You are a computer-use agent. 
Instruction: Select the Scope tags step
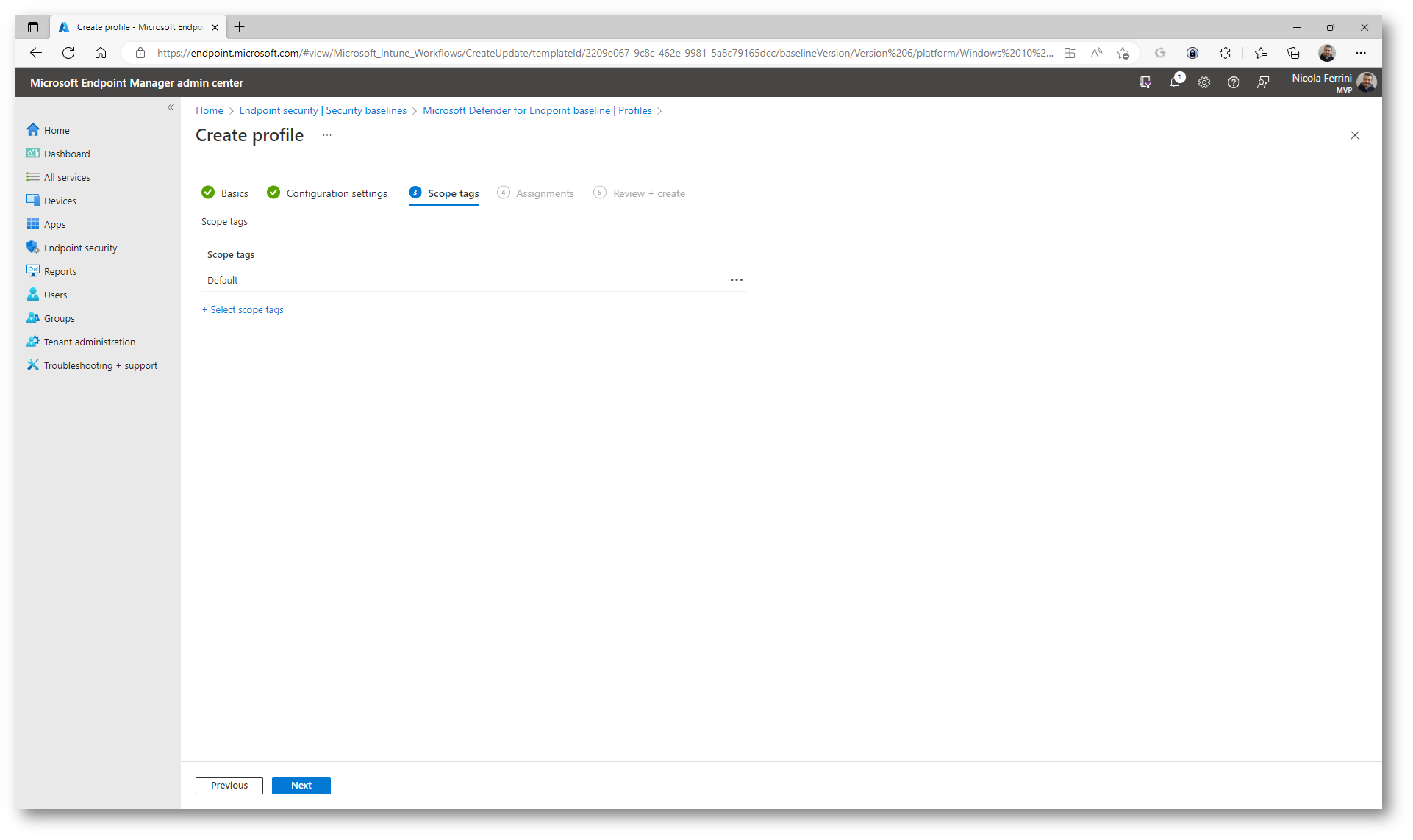[x=444, y=193]
